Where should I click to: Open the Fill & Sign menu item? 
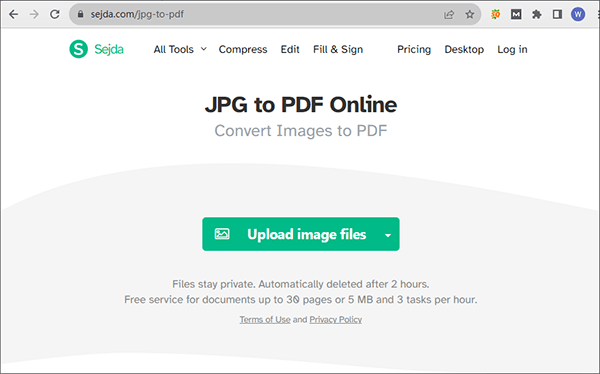click(338, 49)
